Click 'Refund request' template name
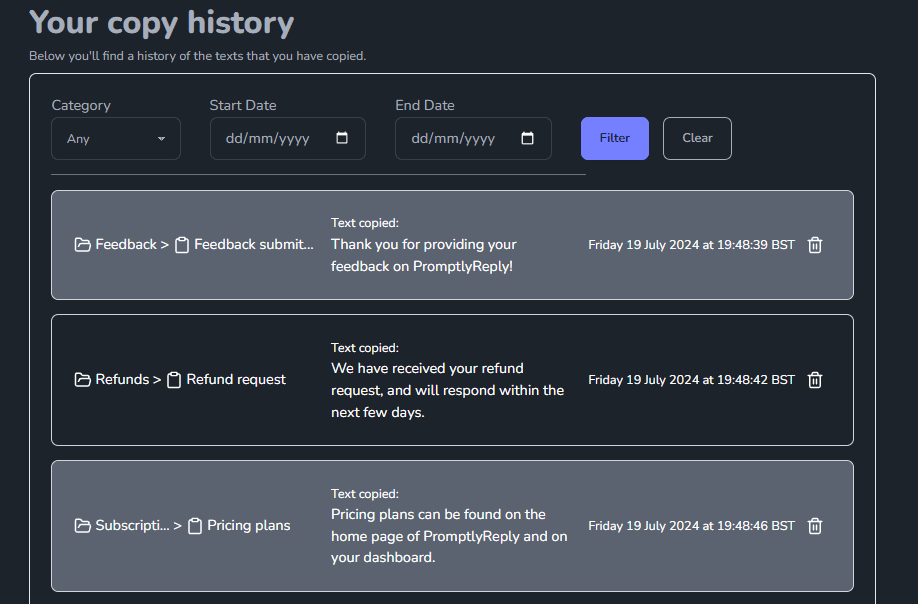The height and width of the screenshot is (604, 918). [x=236, y=380]
